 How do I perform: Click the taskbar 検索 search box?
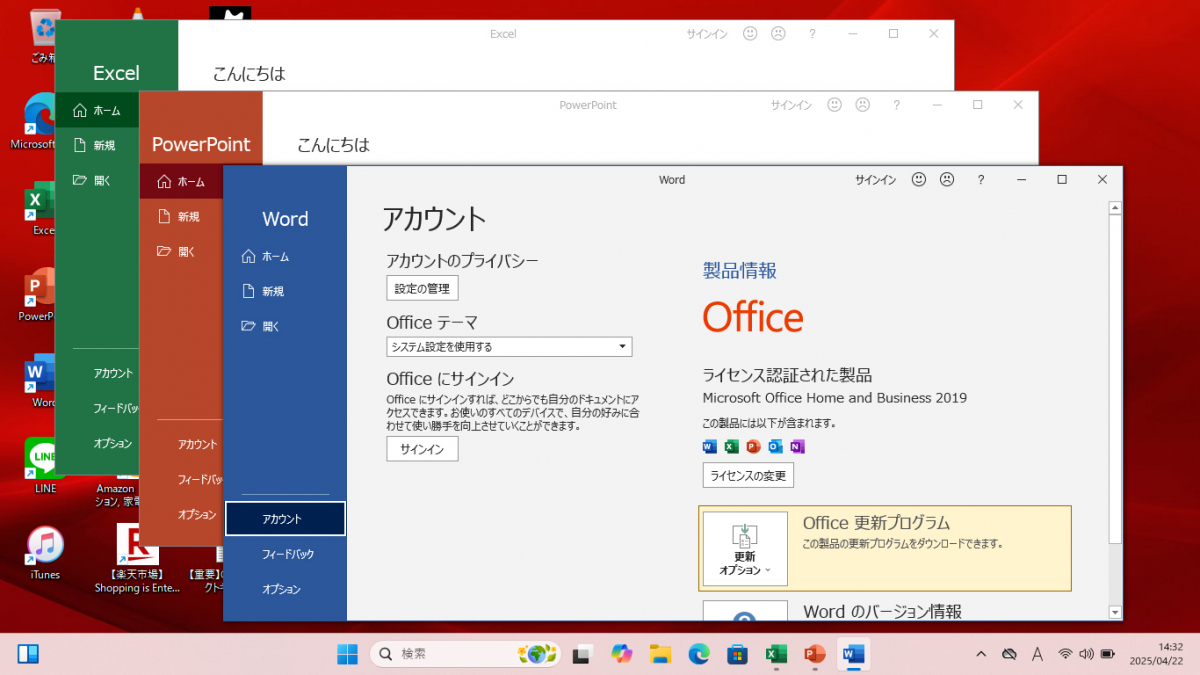466,654
